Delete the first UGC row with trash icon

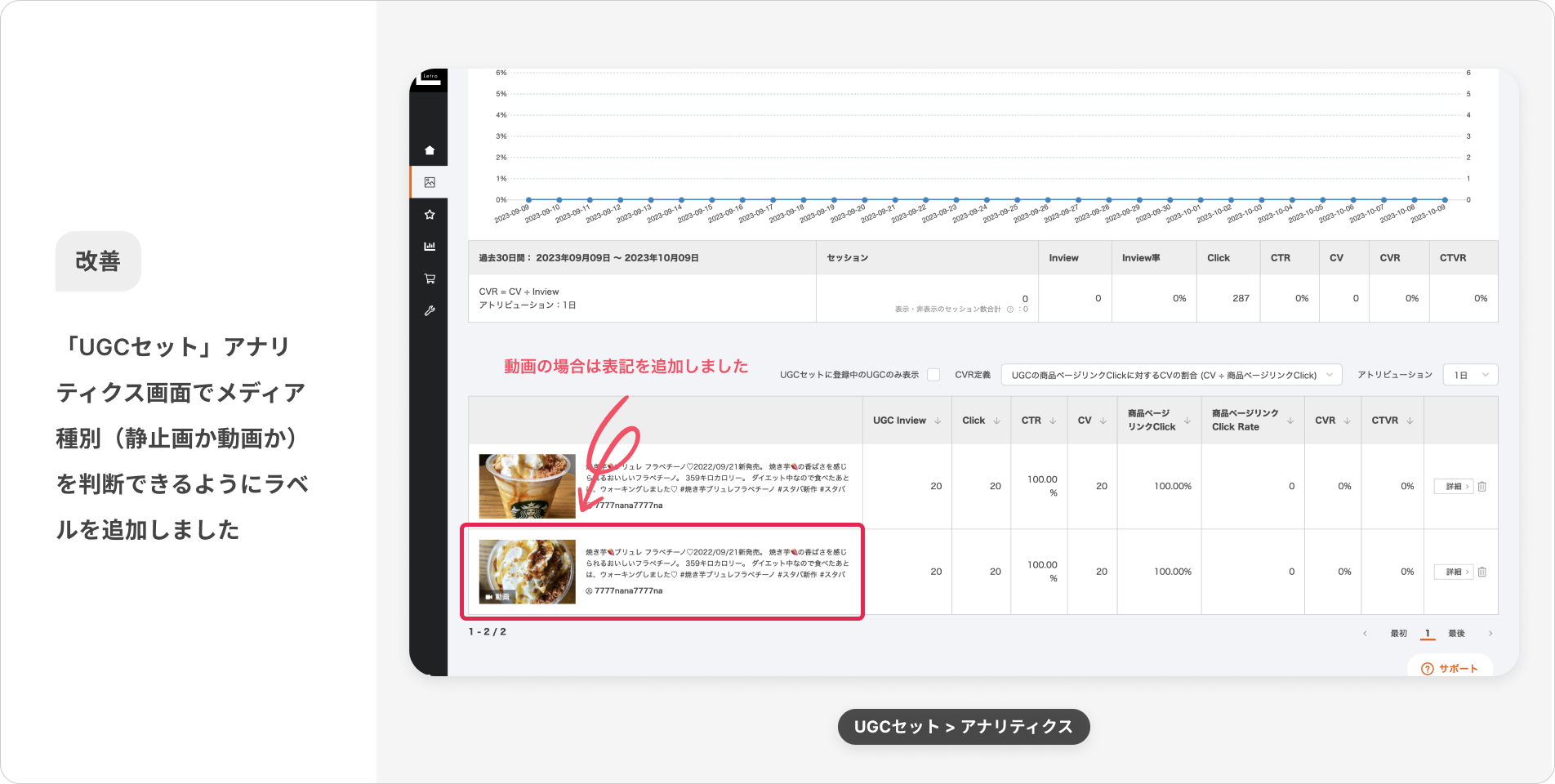1482,487
